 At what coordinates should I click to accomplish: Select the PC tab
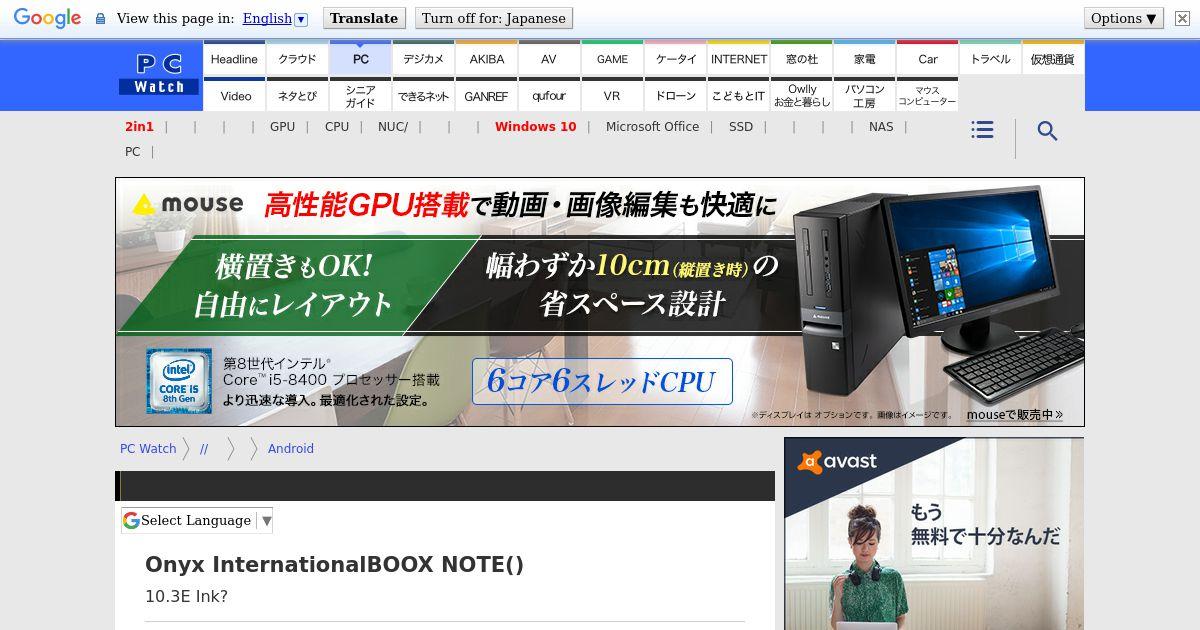tap(360, 59)
